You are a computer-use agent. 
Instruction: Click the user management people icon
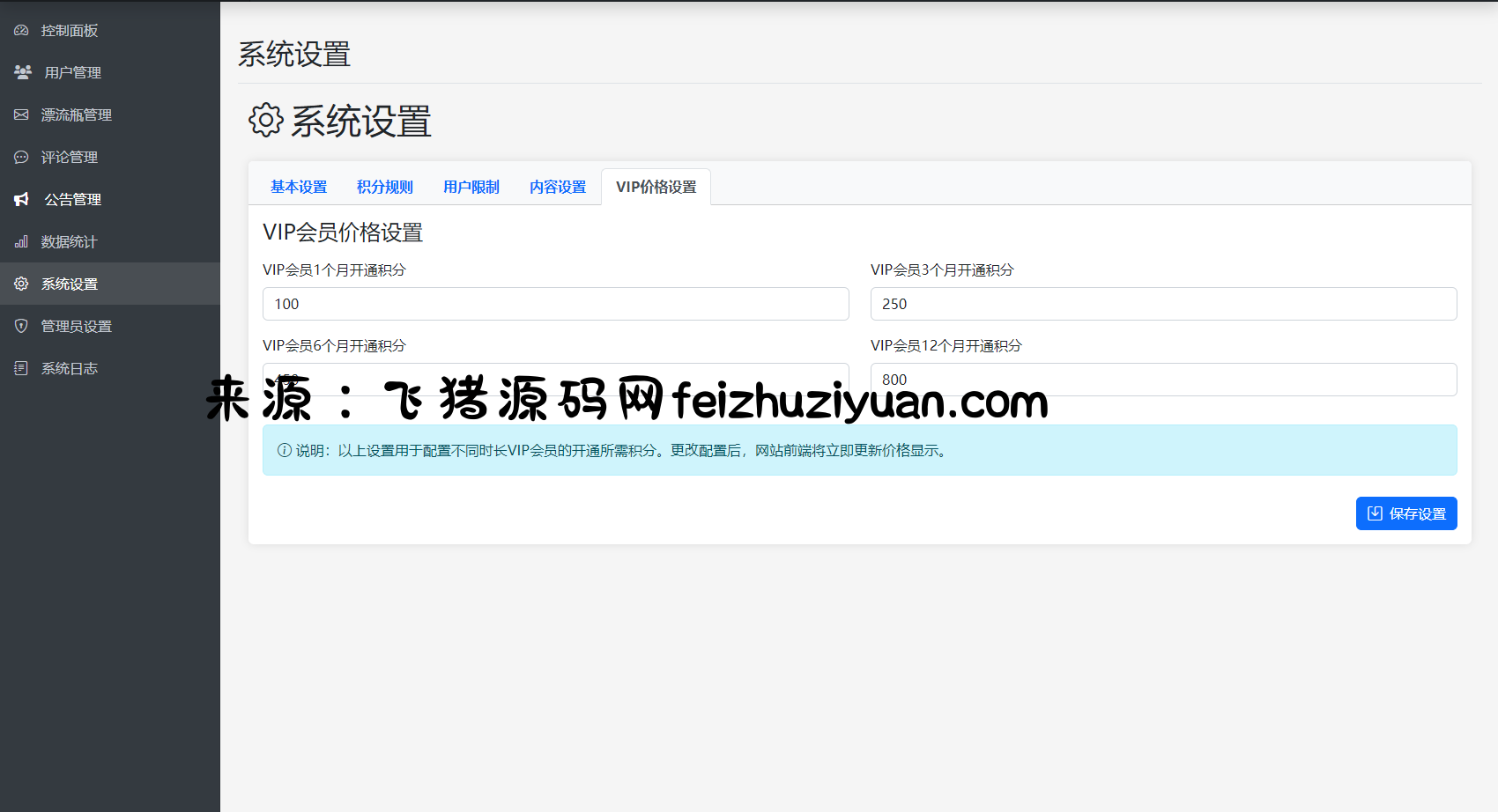pyautogui.click(x=23, y=72)
